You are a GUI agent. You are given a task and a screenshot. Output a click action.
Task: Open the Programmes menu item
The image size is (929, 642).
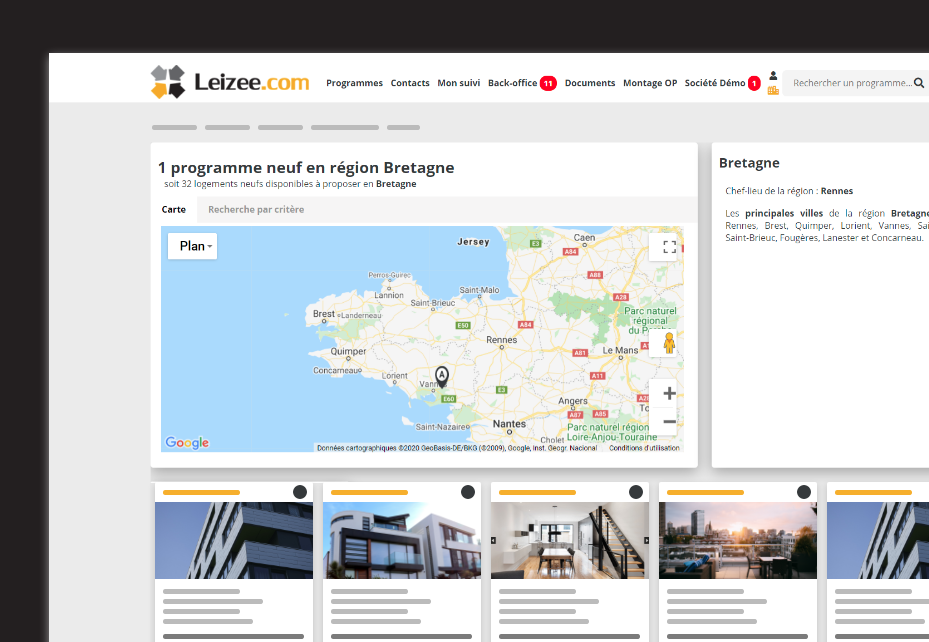(354, 83)
